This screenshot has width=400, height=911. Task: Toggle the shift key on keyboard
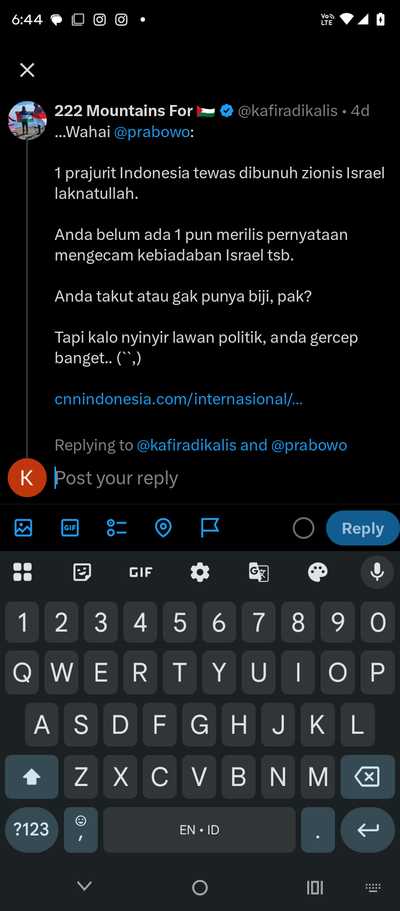point(32,777)
